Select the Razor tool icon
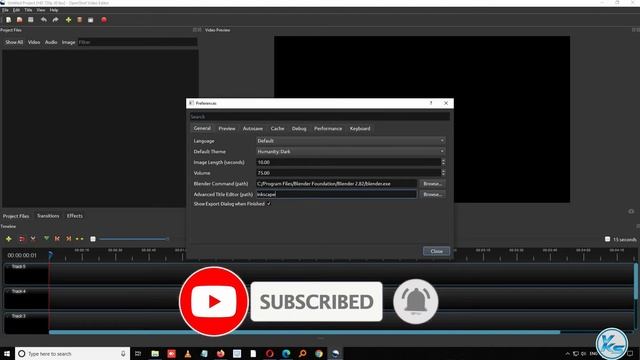 [x=33, y=239]
